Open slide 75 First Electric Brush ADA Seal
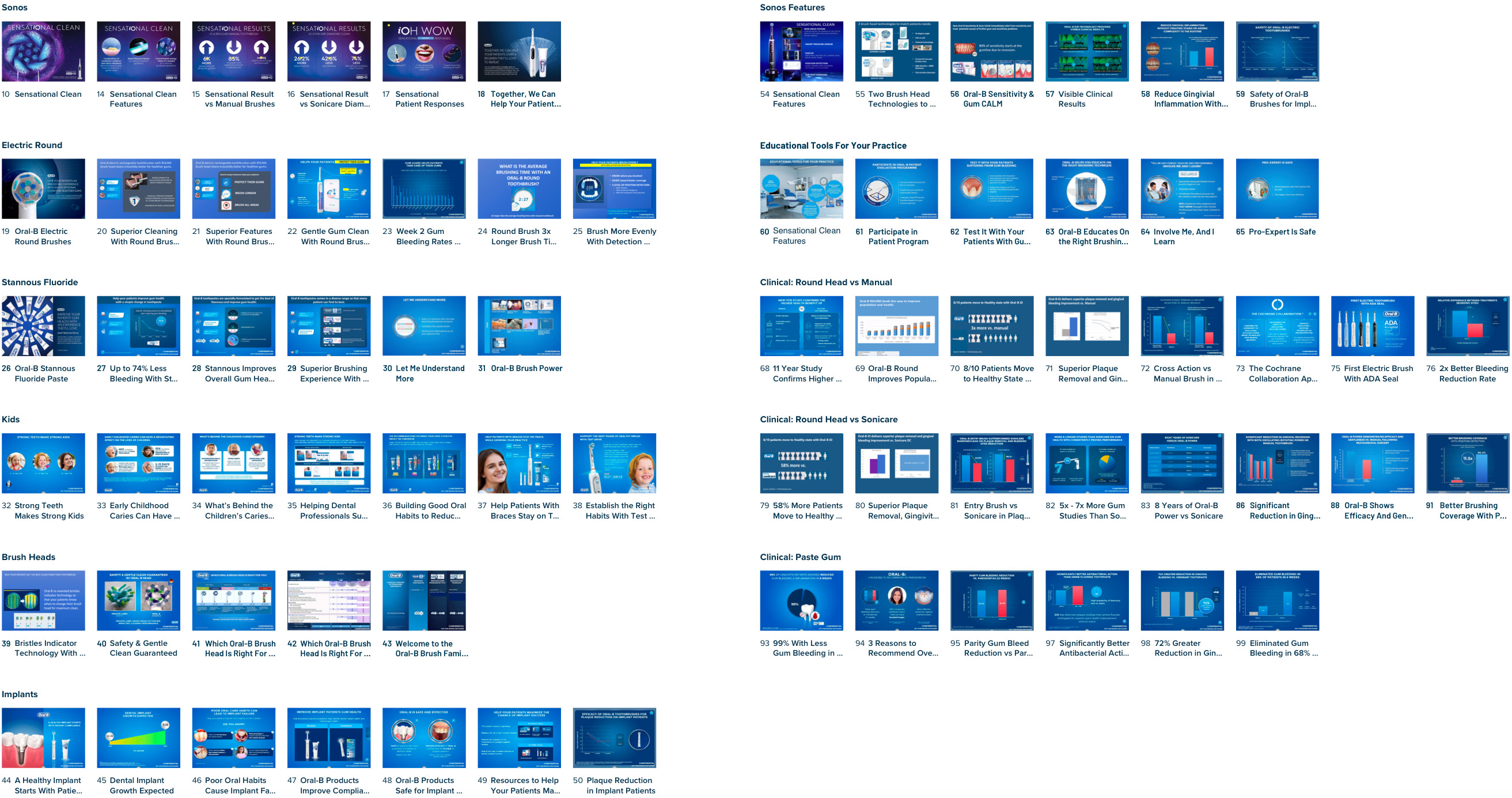This screenshot has height=798, width=1512. coord(1372,326)
